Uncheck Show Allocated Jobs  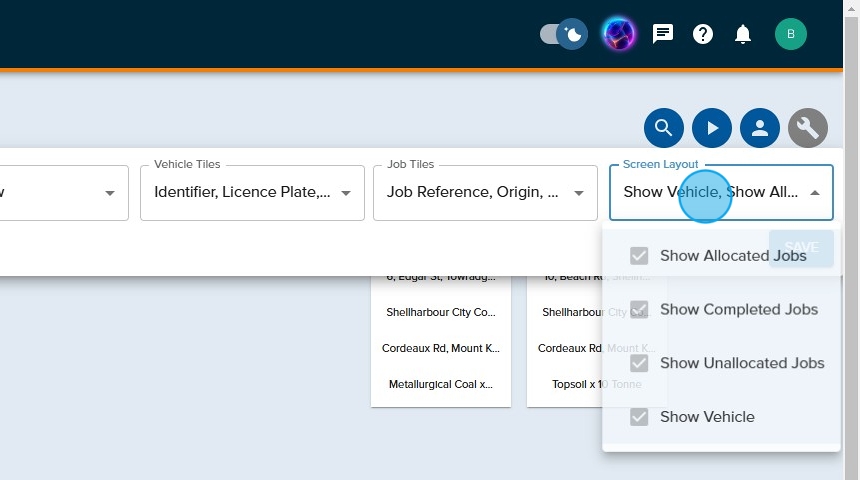point(639,256)
